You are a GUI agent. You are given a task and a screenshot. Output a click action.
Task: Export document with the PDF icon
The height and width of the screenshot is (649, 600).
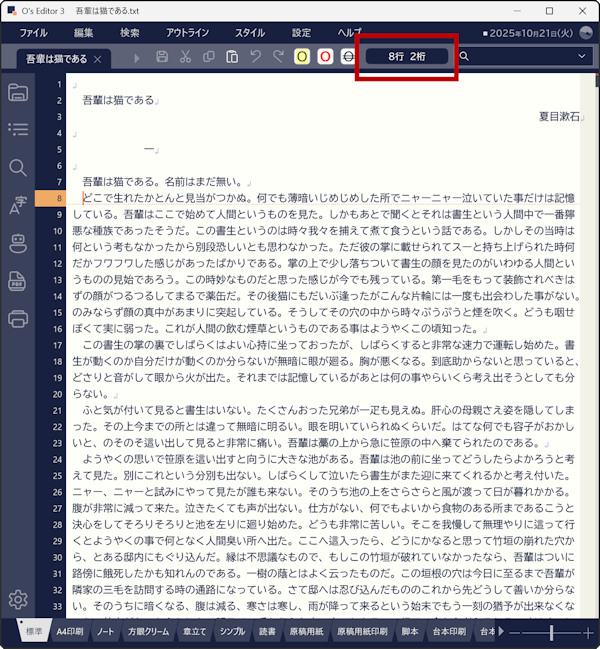click(x=17, y=281)
